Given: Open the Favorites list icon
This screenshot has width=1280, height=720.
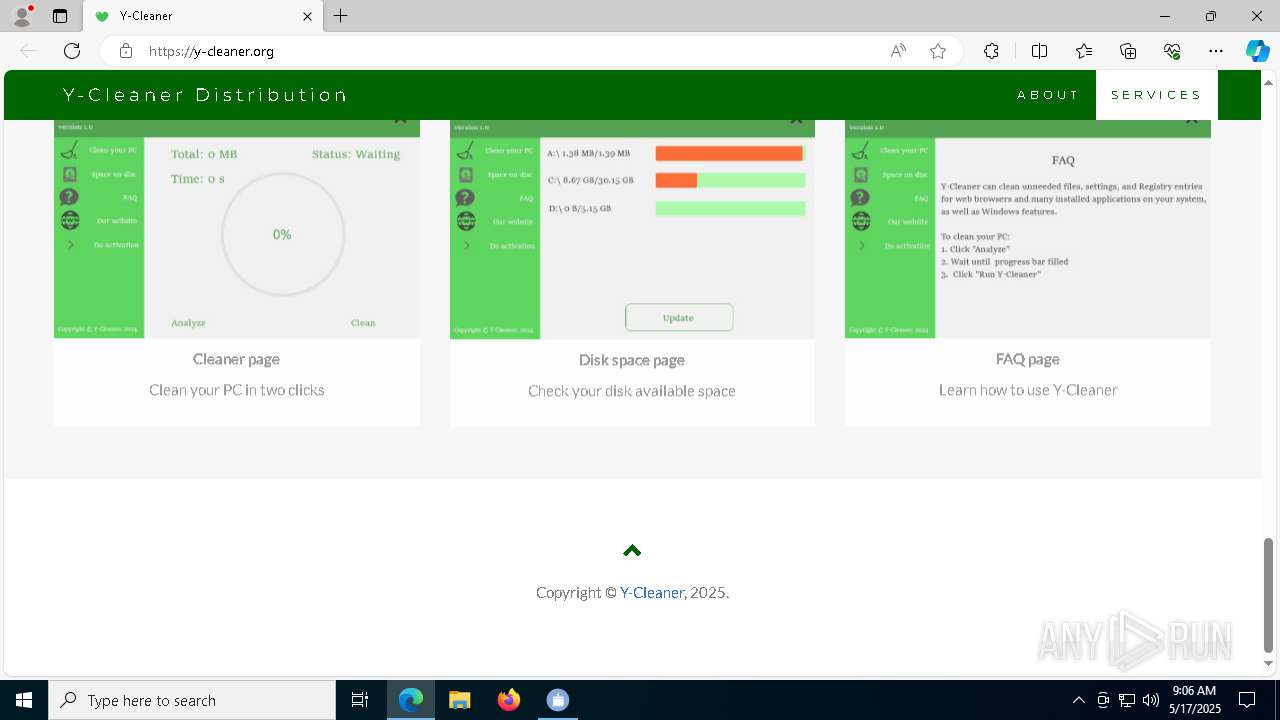Looking at the screenshot, I should (x=1084, y=51).
